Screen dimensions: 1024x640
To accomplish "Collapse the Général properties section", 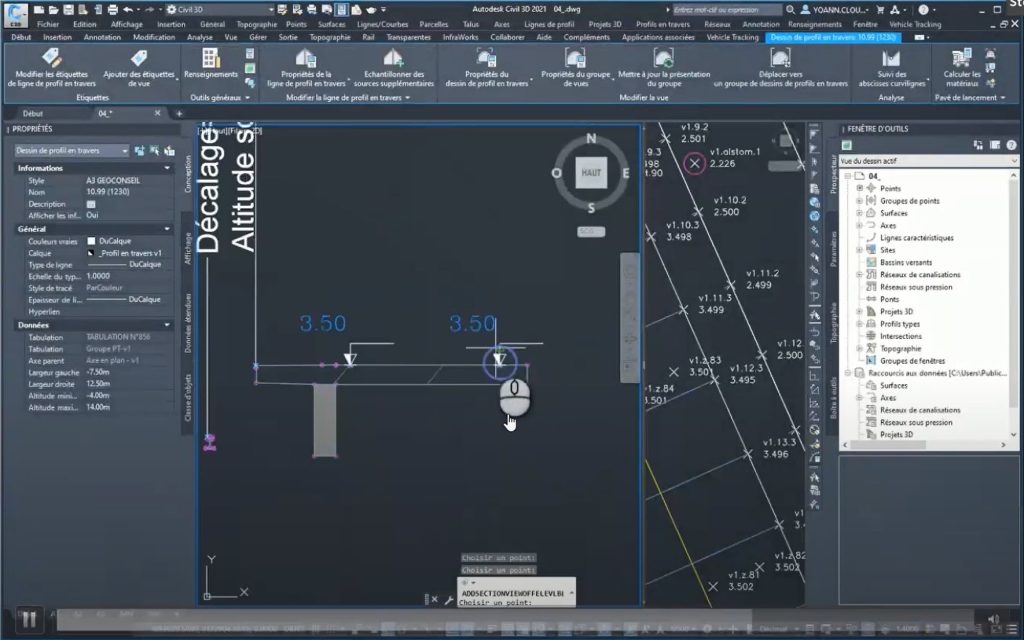I will [168, 228].
